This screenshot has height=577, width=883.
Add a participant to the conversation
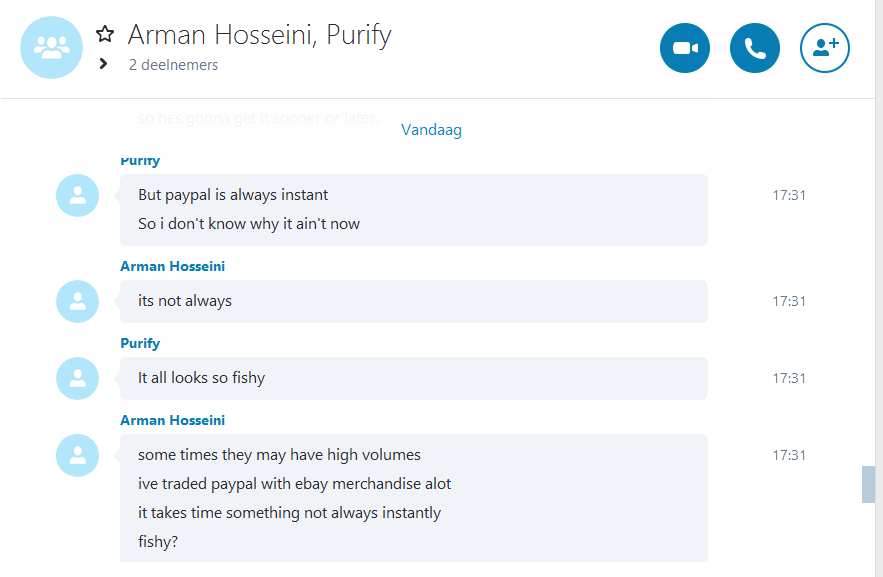pos(824,48)
